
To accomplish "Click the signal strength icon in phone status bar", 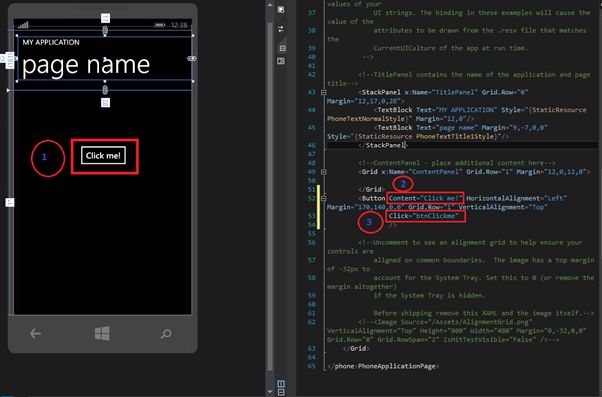I will click(x=23, y=25).
